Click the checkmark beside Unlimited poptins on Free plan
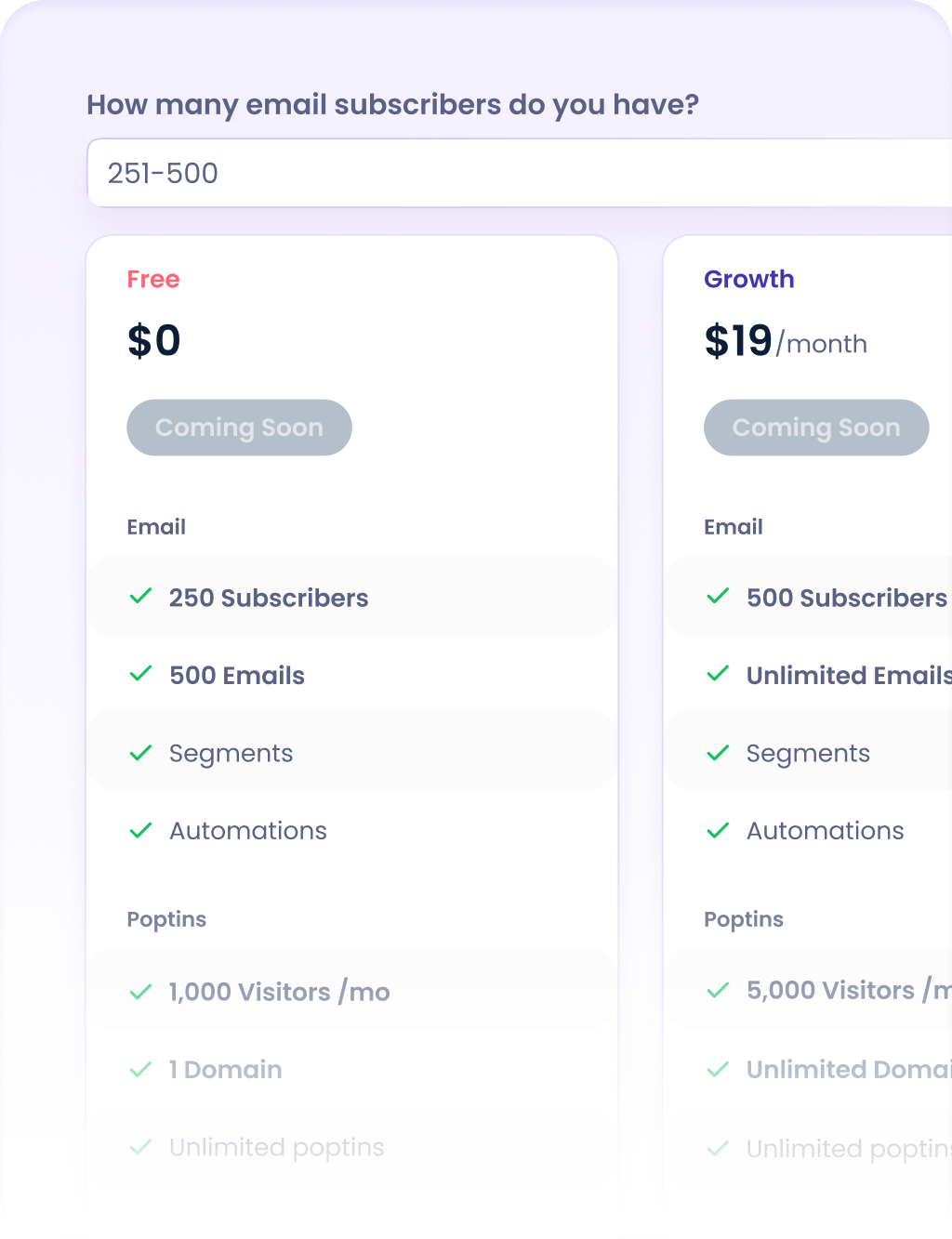952x1239 pixels. 140,1148
